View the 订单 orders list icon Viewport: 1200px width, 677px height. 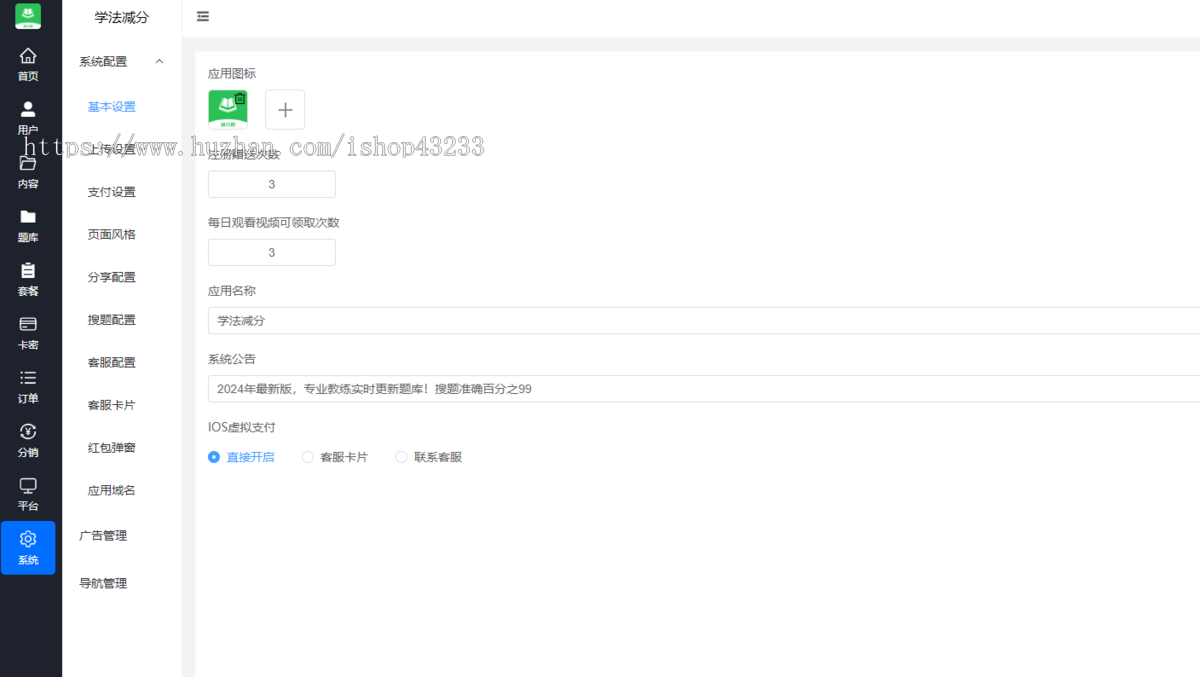click(x=28, y=378)
